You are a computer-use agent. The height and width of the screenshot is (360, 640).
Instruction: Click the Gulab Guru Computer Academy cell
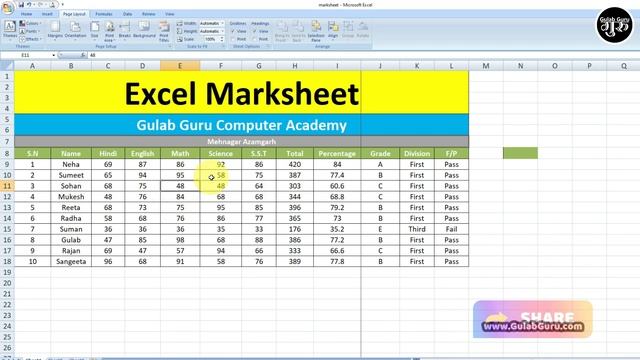[241, 125]
